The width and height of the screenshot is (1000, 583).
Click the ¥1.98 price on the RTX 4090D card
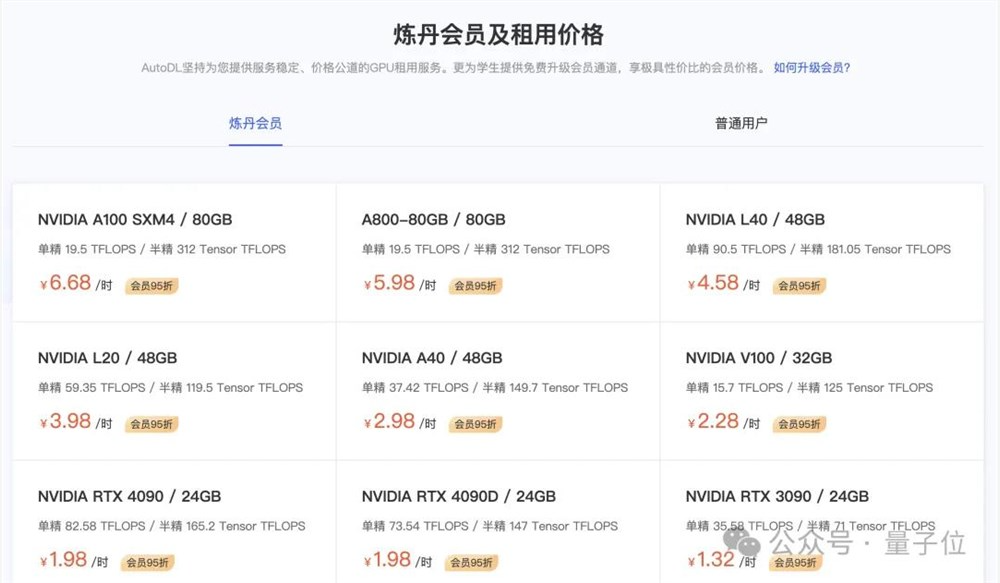(x=387, y=559)
